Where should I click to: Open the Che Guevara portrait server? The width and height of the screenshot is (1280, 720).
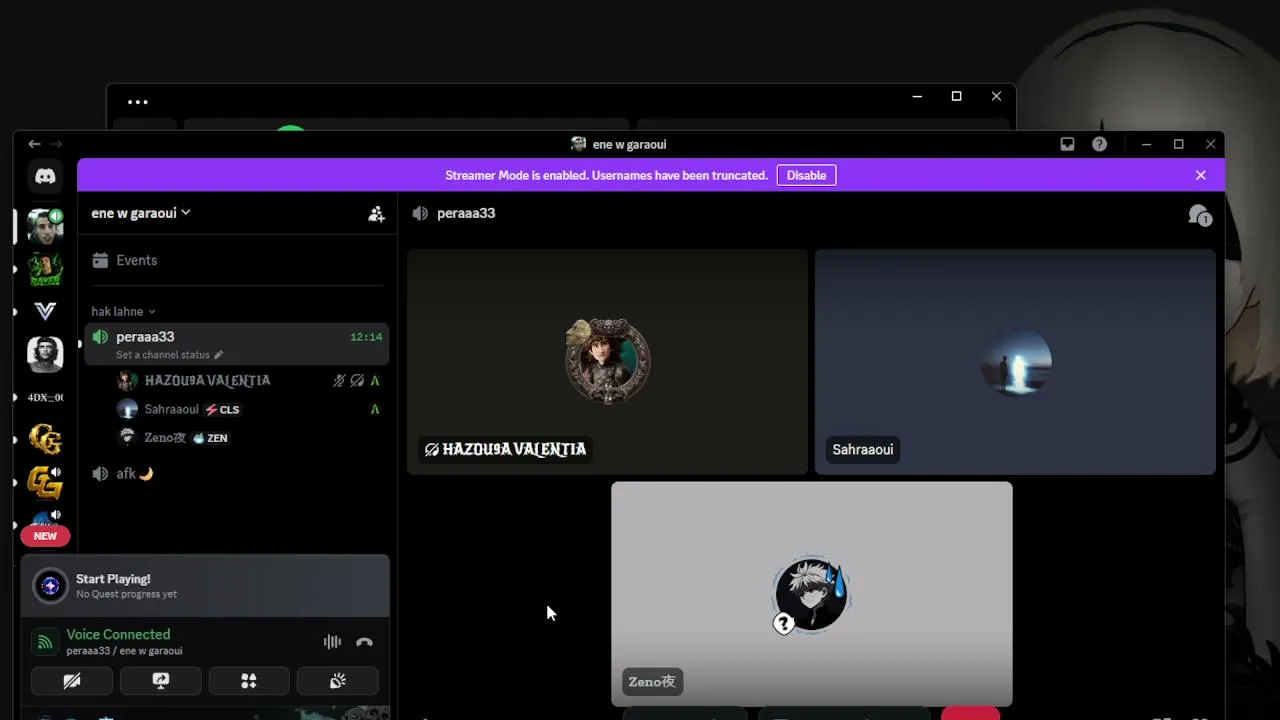click(45, 354)
